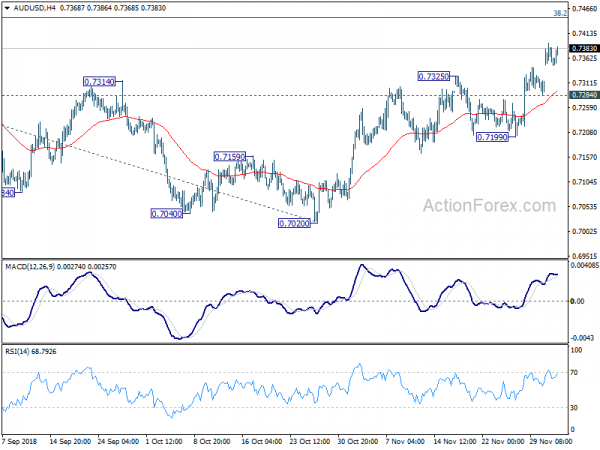Click the RSI 70 level axis label
The image size is (600, 450).
coord(574,372)
